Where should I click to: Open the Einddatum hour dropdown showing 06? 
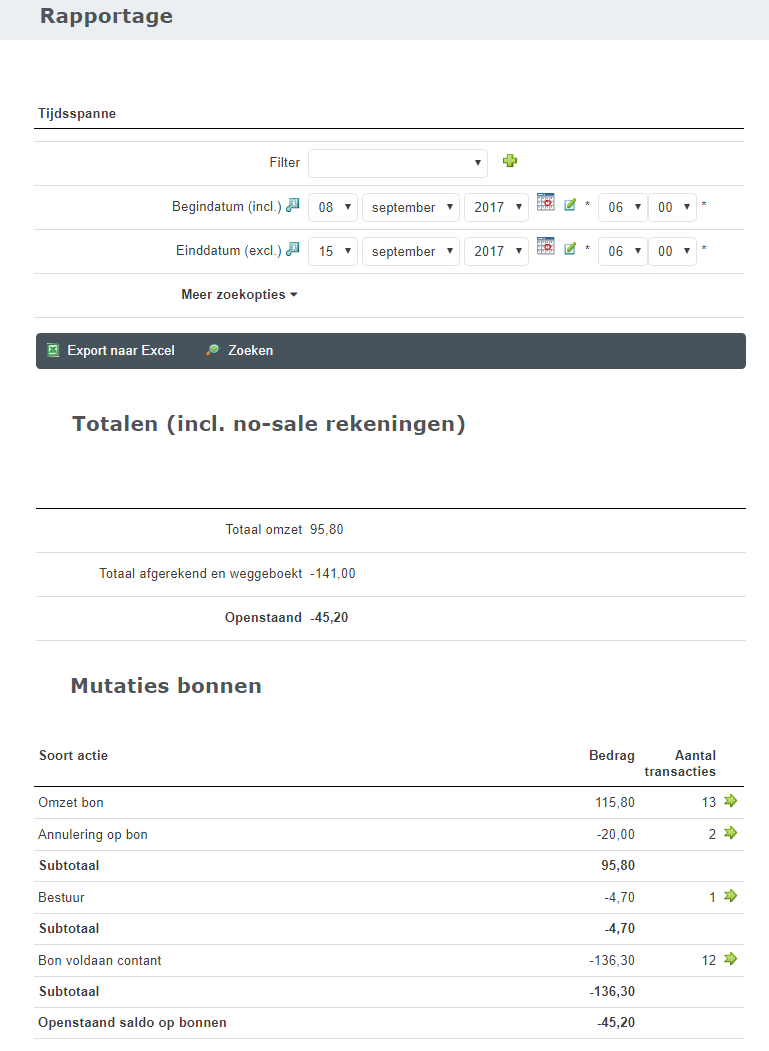click(622, 251)
